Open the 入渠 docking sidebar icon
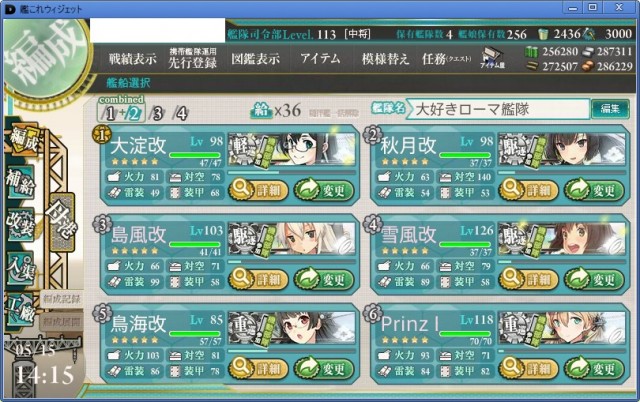Image resolution: width=640 pixels, height=402 pixels. tap(20, 268)
